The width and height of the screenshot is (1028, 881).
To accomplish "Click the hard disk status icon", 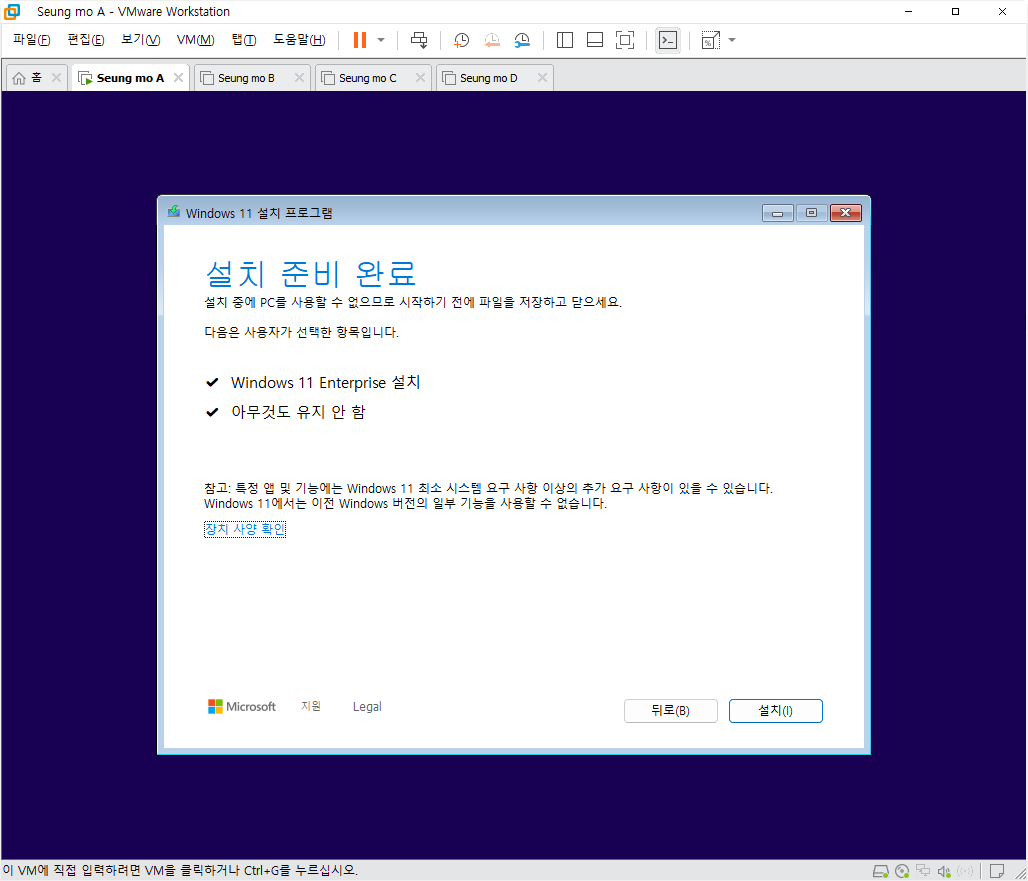I will pyautogui.click(x=880, y=871).
